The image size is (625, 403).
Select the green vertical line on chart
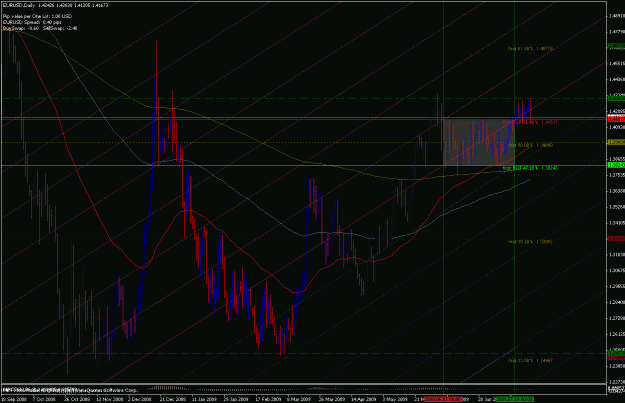tap(515, 191)
